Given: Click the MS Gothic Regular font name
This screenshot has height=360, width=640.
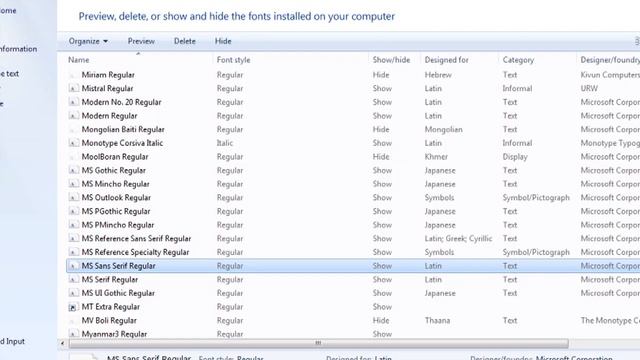Looking at the screenshot, I should tap(113, 171).
